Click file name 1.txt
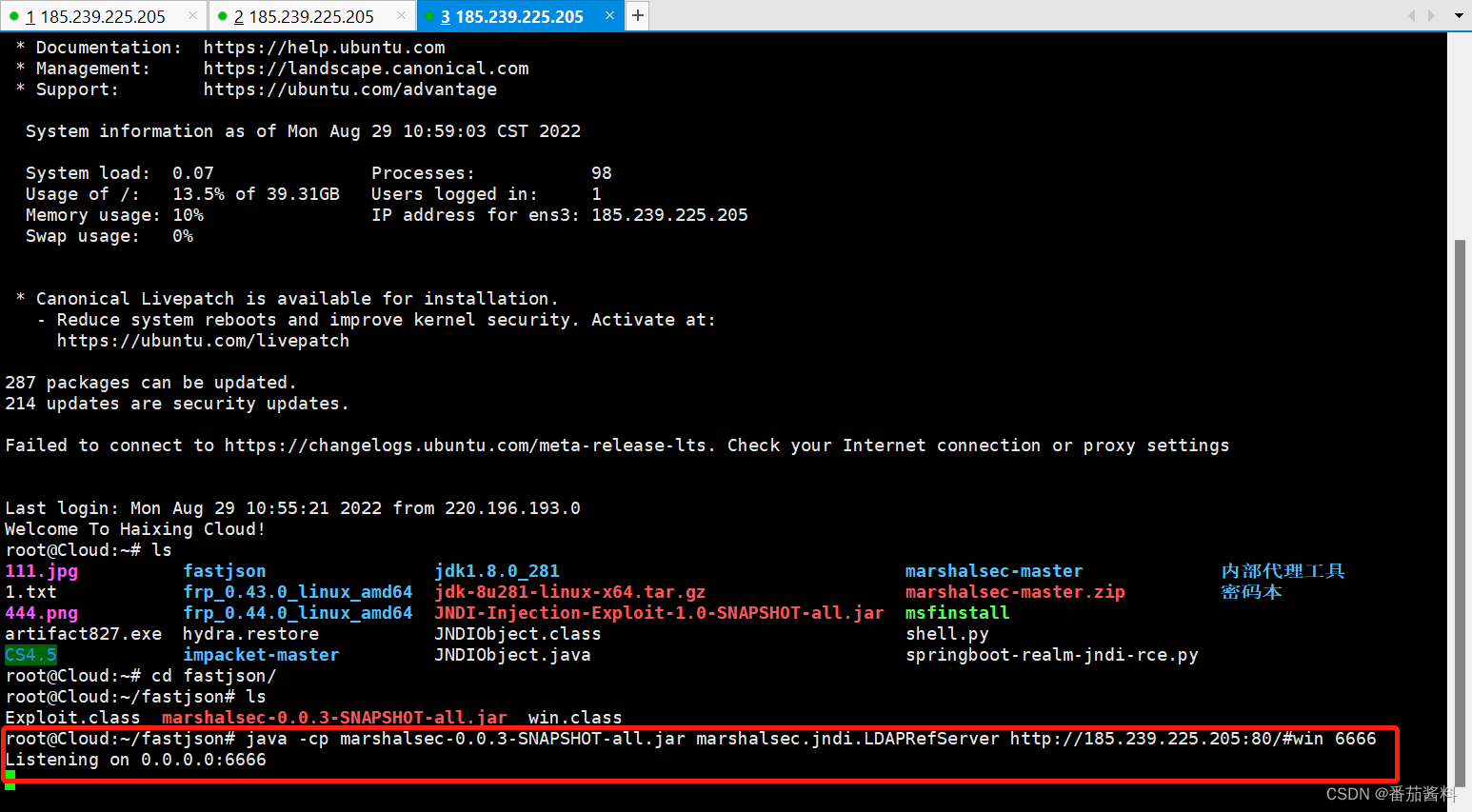The height and width of the screenshot is (812, 1472). [x=30, y=592]
